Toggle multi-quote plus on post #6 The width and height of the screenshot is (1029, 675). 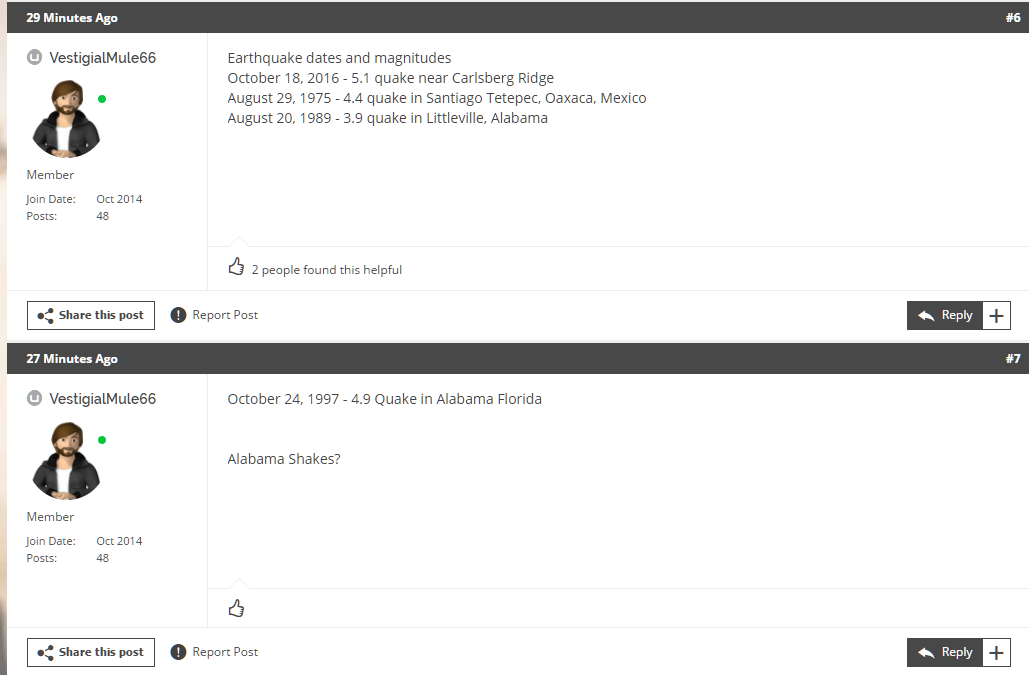point(996,316)
